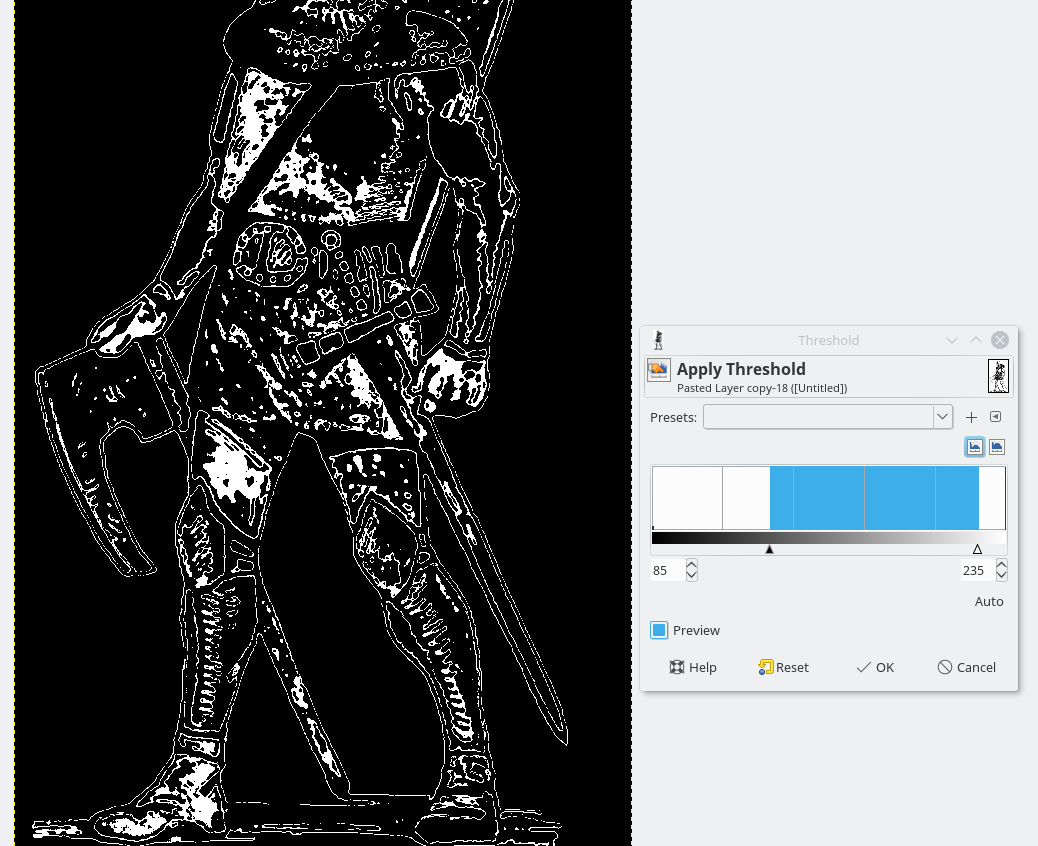Increase the high threshold value

pos(1002,565)
